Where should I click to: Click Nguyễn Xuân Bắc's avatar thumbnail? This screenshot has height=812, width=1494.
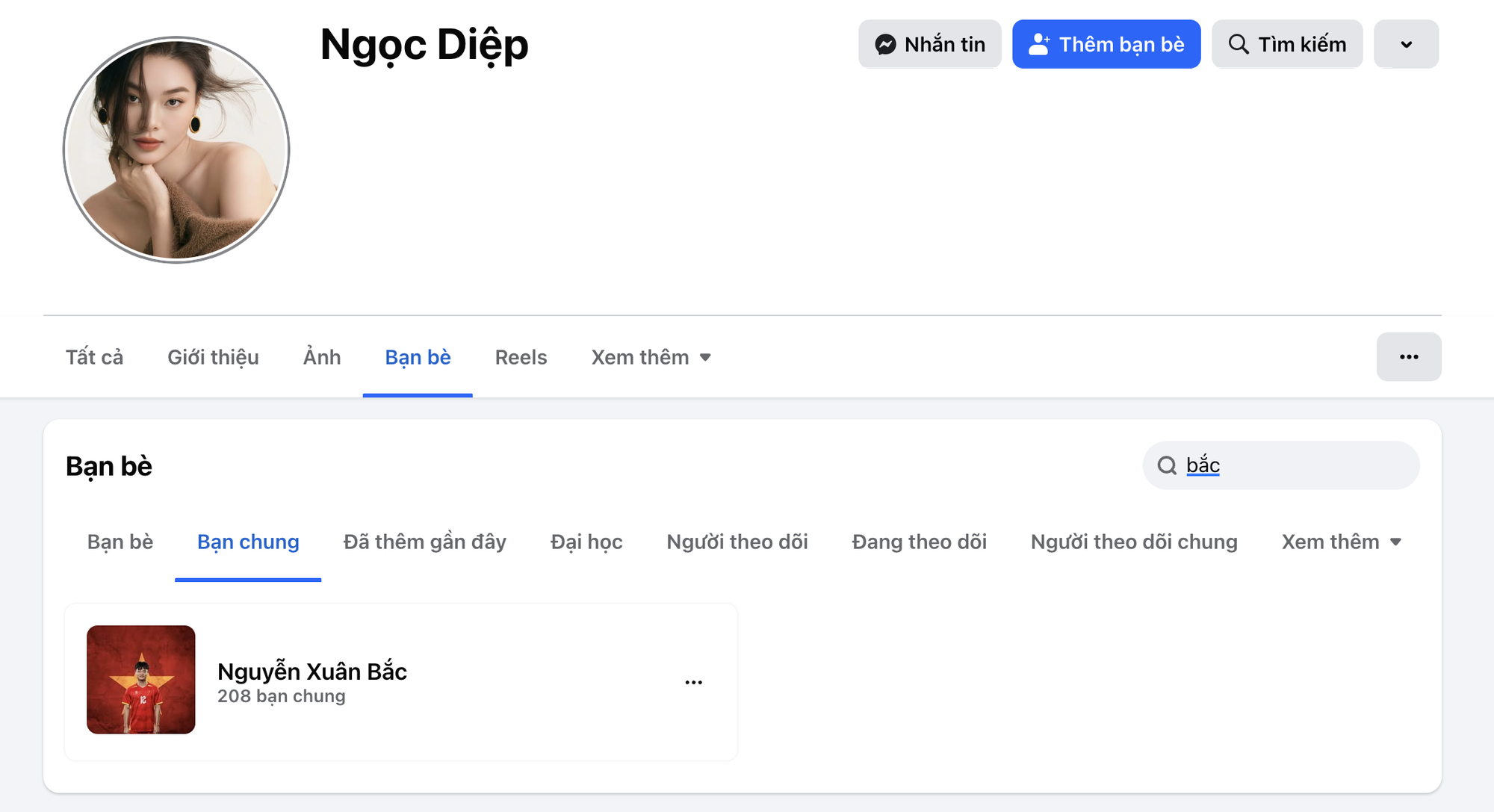[x=141, y=680]
